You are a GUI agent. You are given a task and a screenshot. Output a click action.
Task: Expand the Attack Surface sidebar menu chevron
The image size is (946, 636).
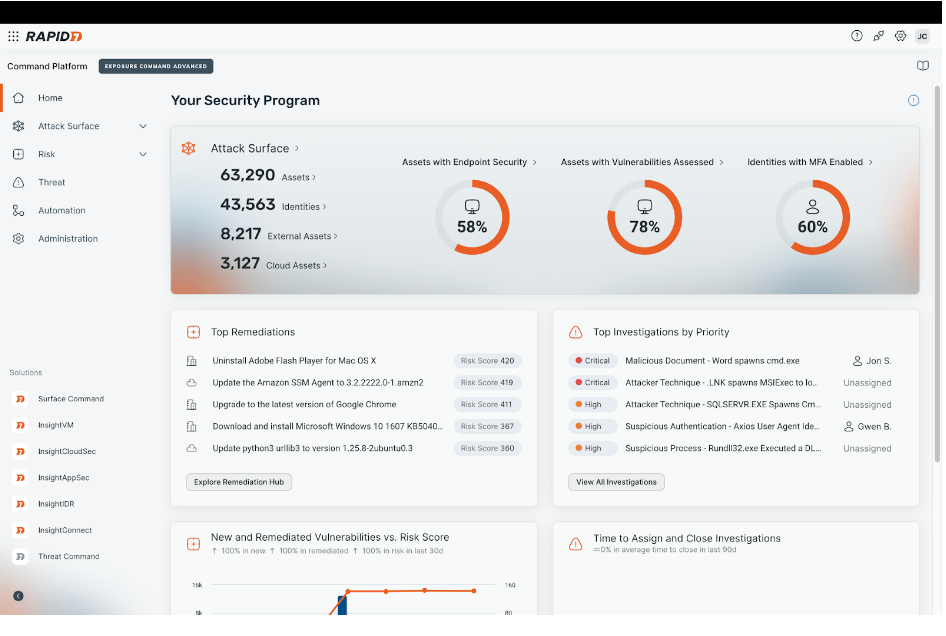point(143,126)
